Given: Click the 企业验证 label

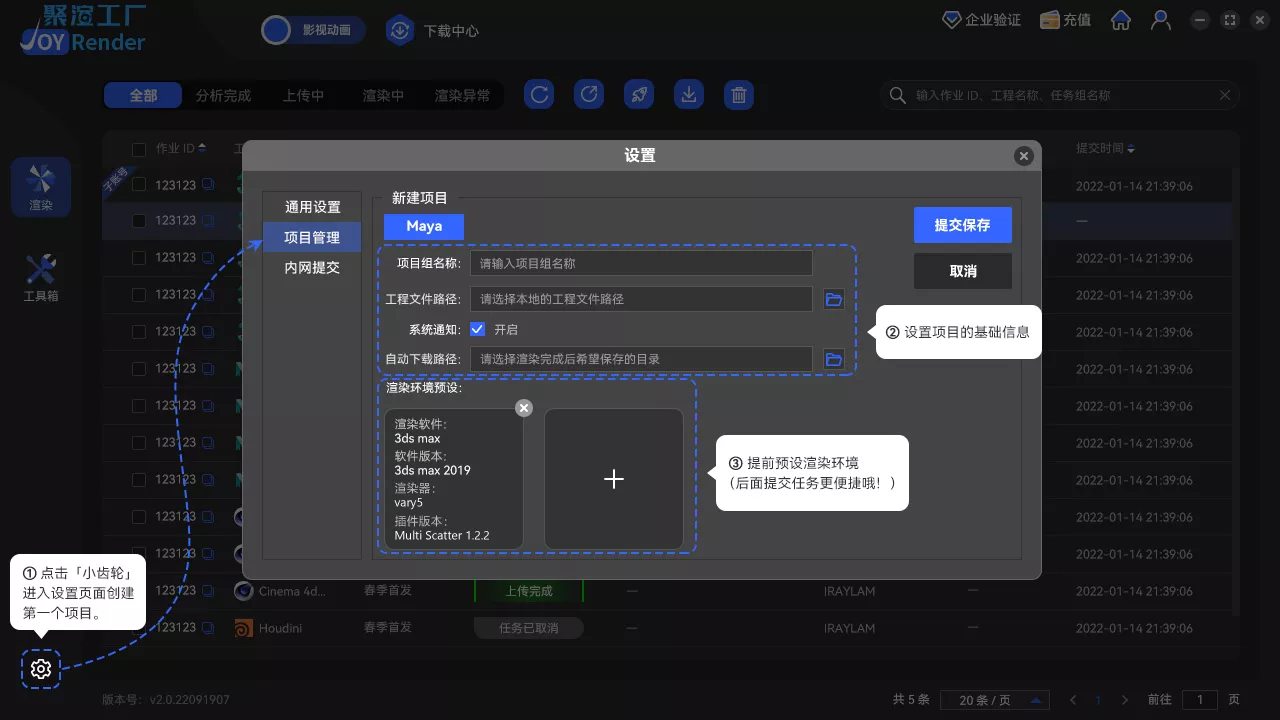Looking at the screenshot, I should pyautogui.click(x=993, y=20).
